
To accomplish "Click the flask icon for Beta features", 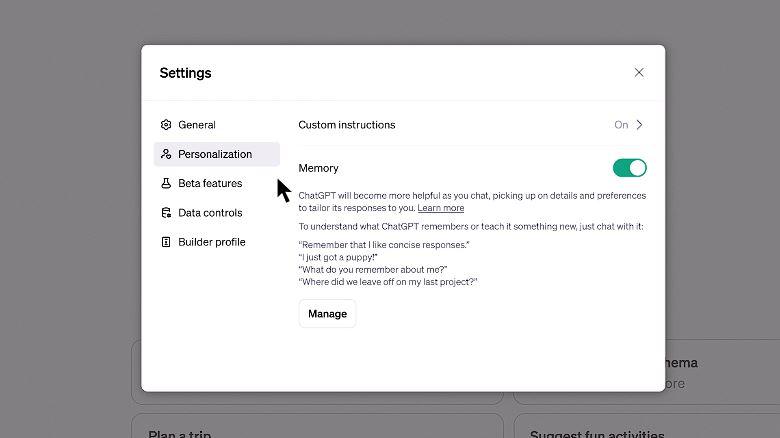I will pos(166,183).
